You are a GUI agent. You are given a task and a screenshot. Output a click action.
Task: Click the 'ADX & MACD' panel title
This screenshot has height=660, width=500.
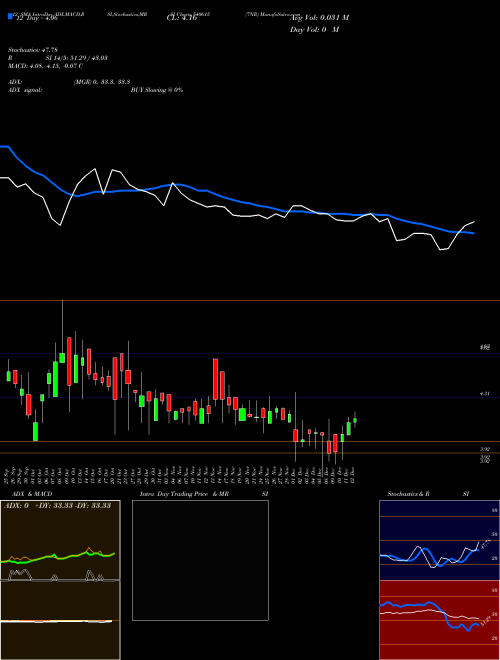click(32, 494)
